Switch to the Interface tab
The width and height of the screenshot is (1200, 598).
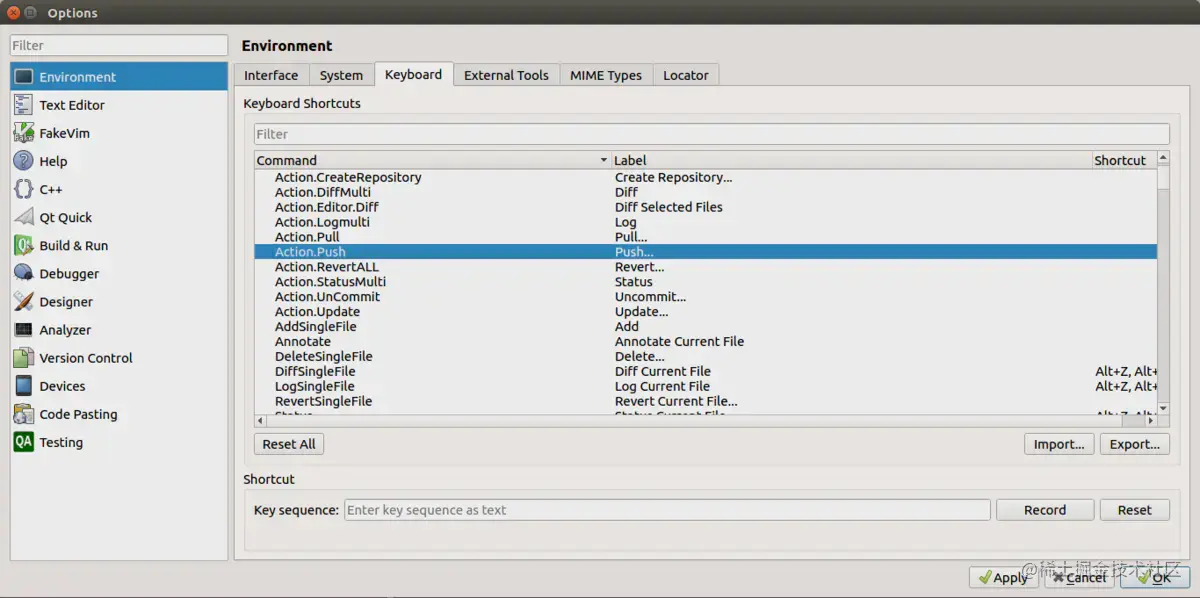[271, 75]
